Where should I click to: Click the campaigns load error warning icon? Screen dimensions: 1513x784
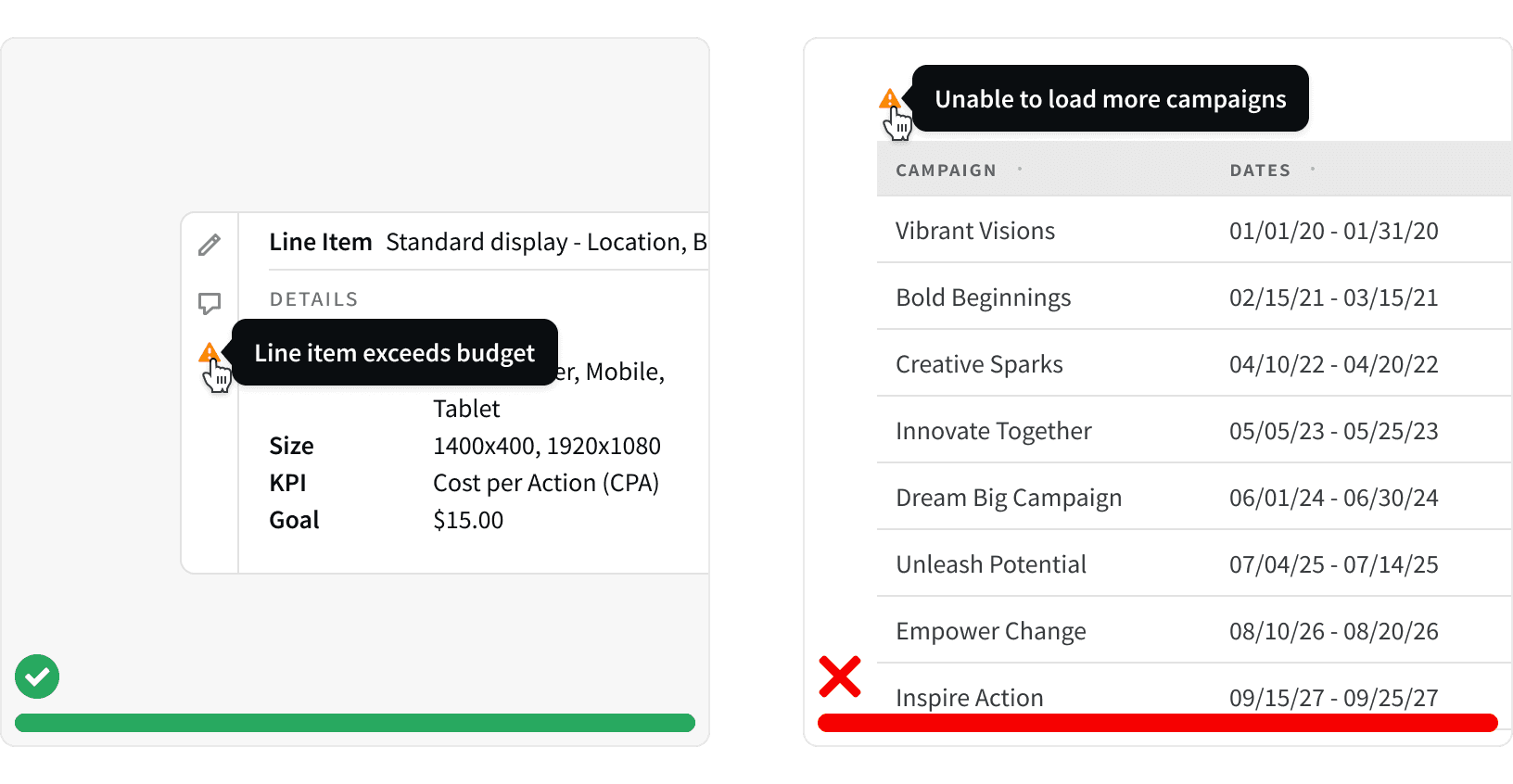point(889,98)
